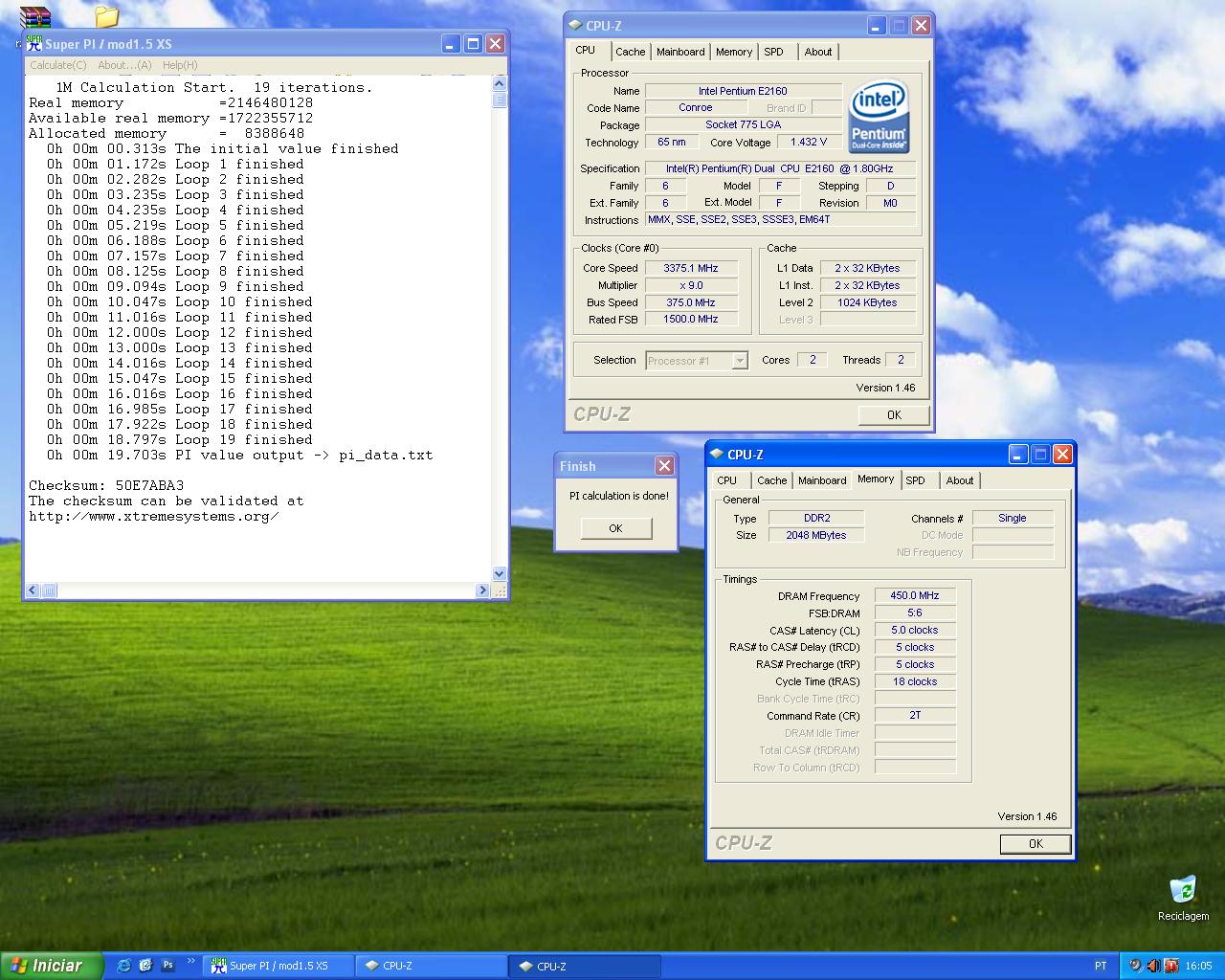Close the bottom CPU-Z Memory window
This screenshot has height=980, width=1225.
pos(1062,455)
